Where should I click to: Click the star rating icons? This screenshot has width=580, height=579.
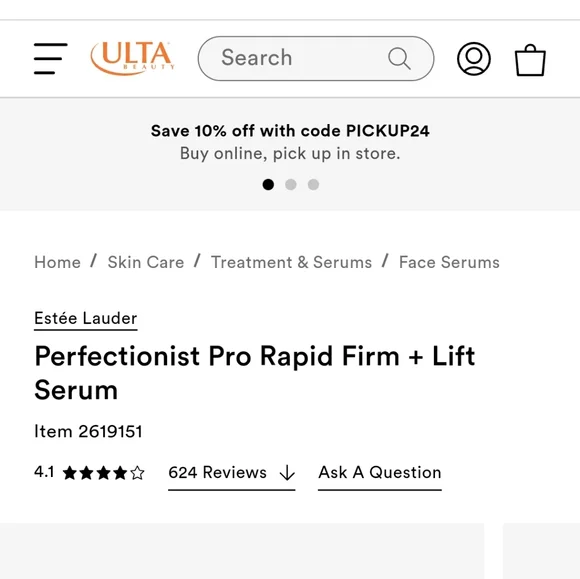104,473
